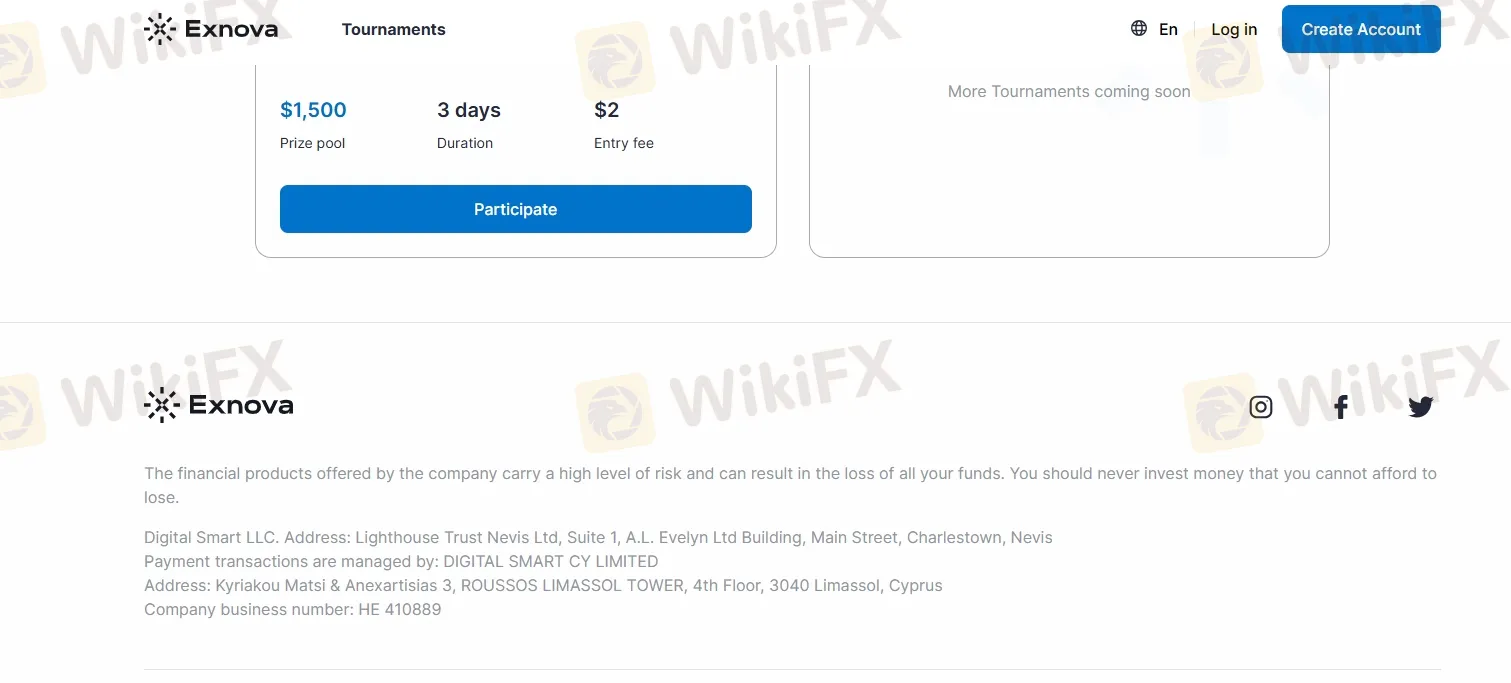Click the More Tournaments coming soon text
This screenshot has width=1511, height=683.
[1069, 92]
